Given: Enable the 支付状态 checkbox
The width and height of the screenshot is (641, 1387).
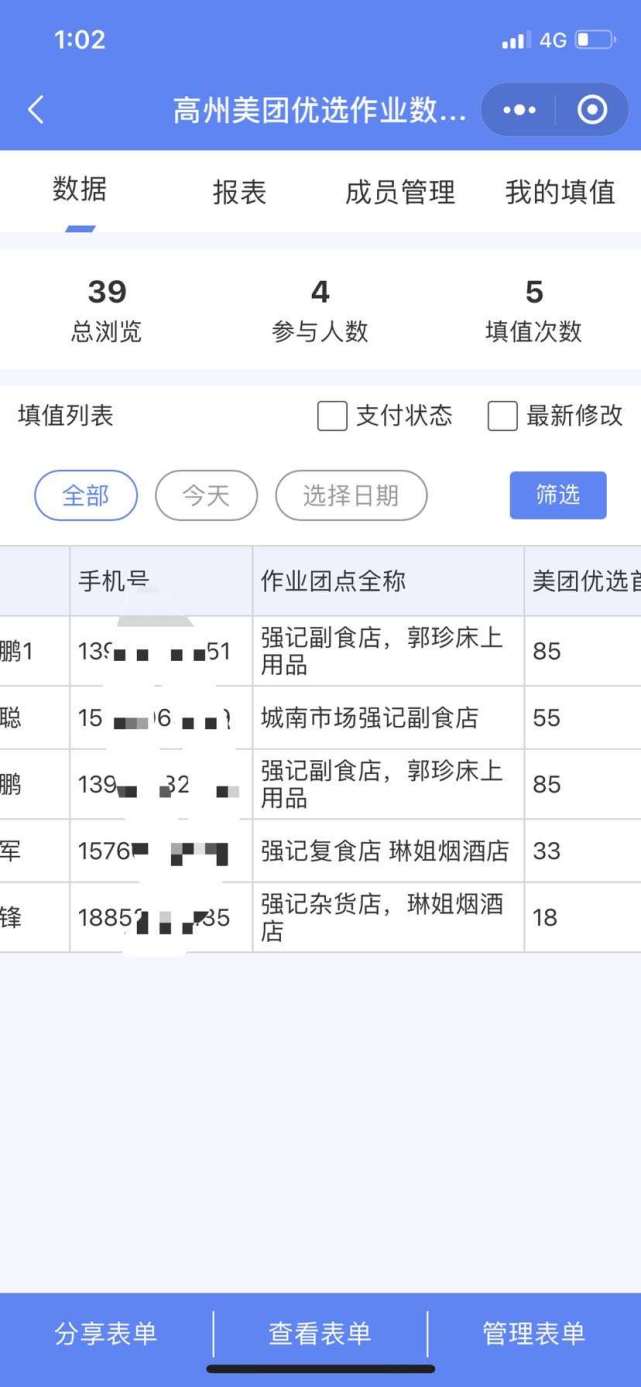Looking at the screenshot, I should 332,416.
